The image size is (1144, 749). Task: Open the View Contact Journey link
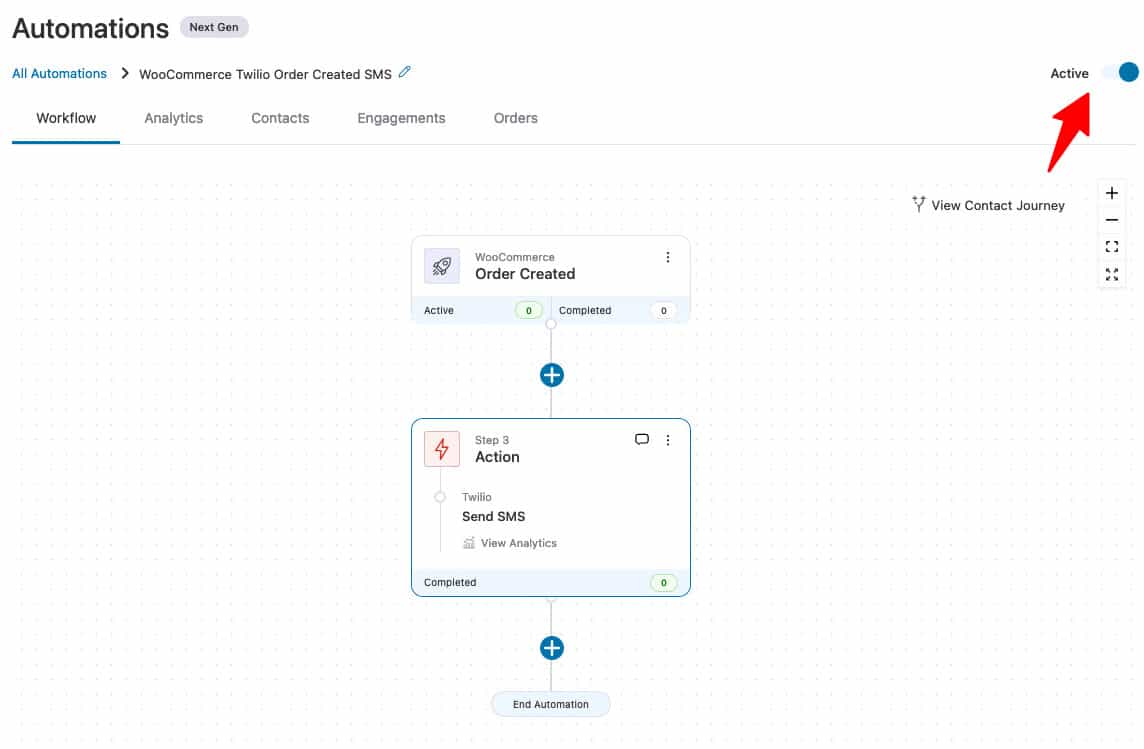pos(997,206)
